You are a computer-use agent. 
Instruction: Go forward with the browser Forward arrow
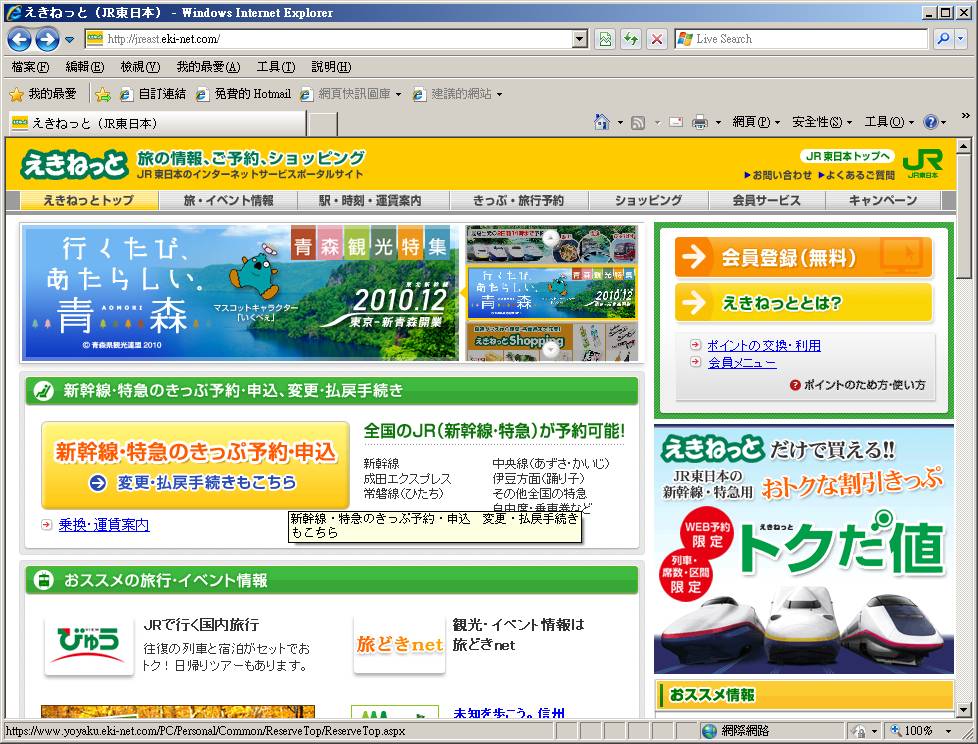[47, 39]
